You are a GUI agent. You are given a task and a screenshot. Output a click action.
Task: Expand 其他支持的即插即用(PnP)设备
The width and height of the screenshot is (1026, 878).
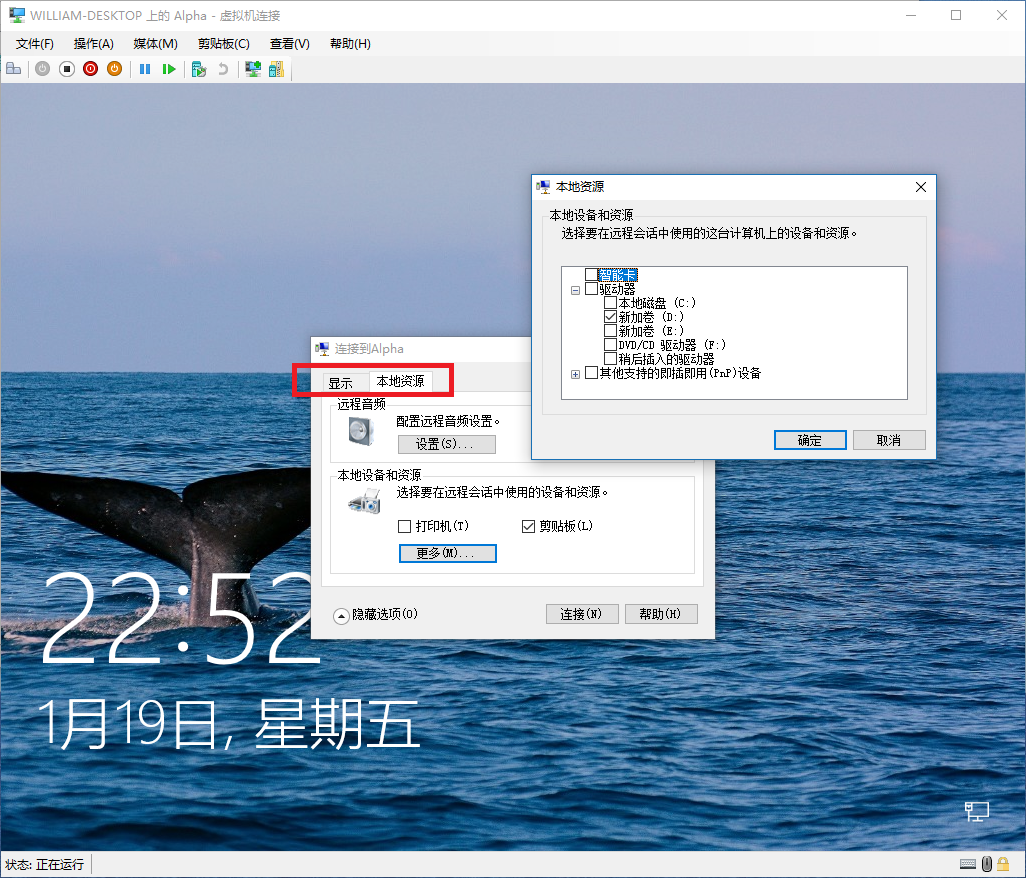[575, 372]
